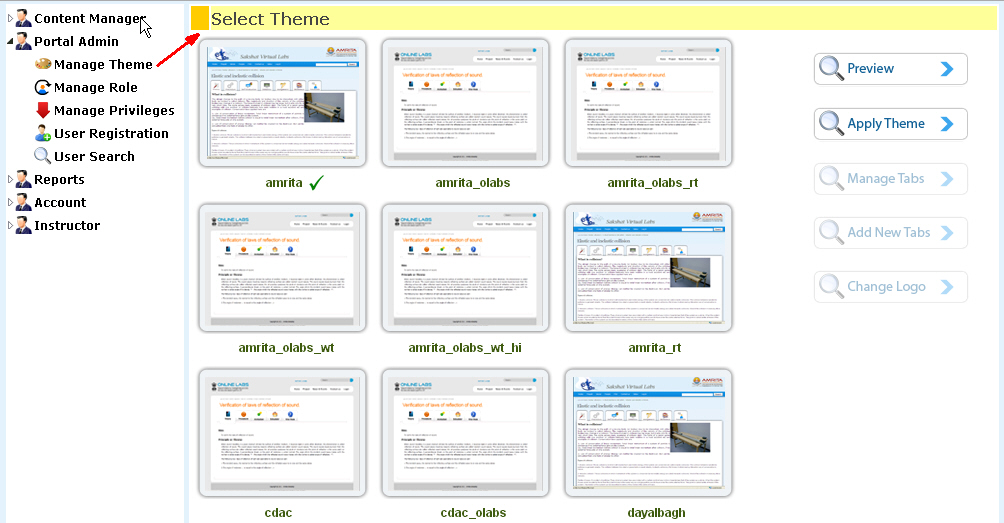Click the Reports user icon
Screen dimensions: 1004x523
(x=23, y=179)
